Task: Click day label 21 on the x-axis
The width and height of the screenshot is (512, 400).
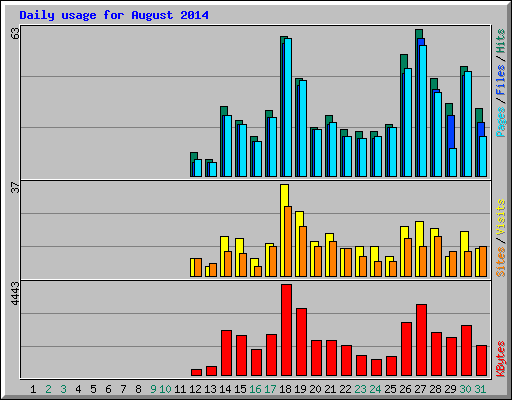Action: (330, 389)
